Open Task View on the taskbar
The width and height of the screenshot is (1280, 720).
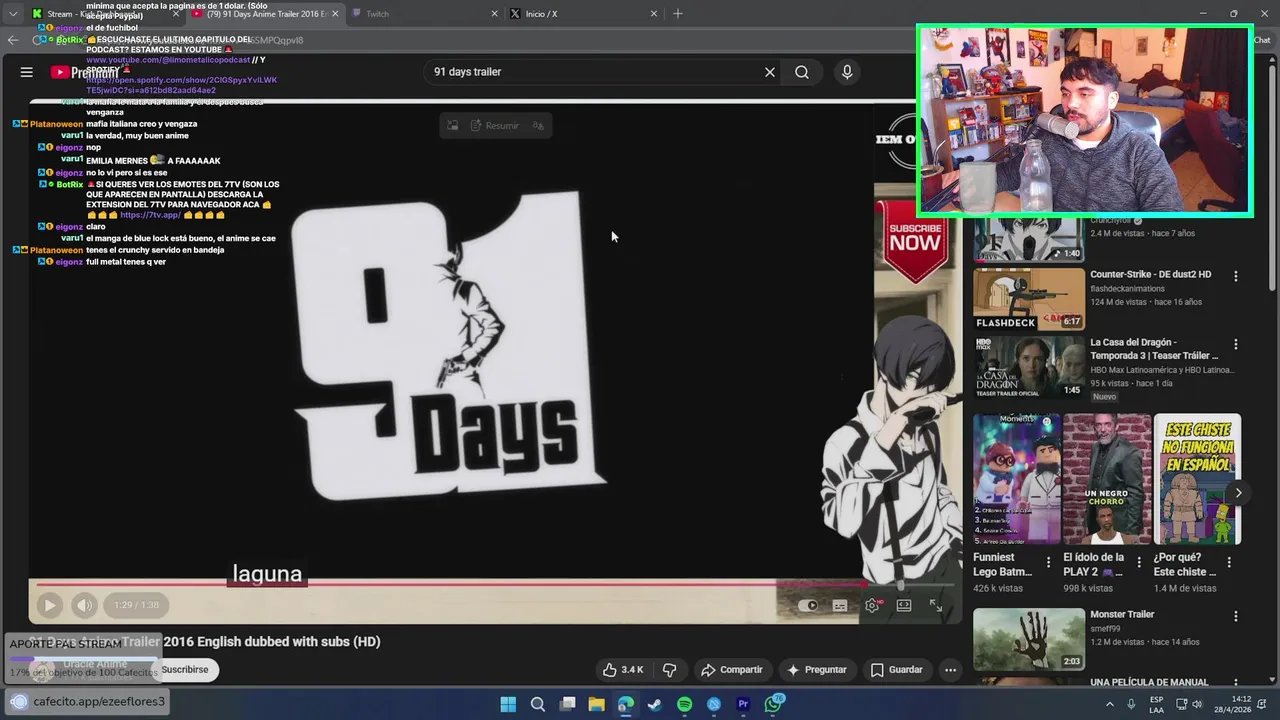coord(567,704)
